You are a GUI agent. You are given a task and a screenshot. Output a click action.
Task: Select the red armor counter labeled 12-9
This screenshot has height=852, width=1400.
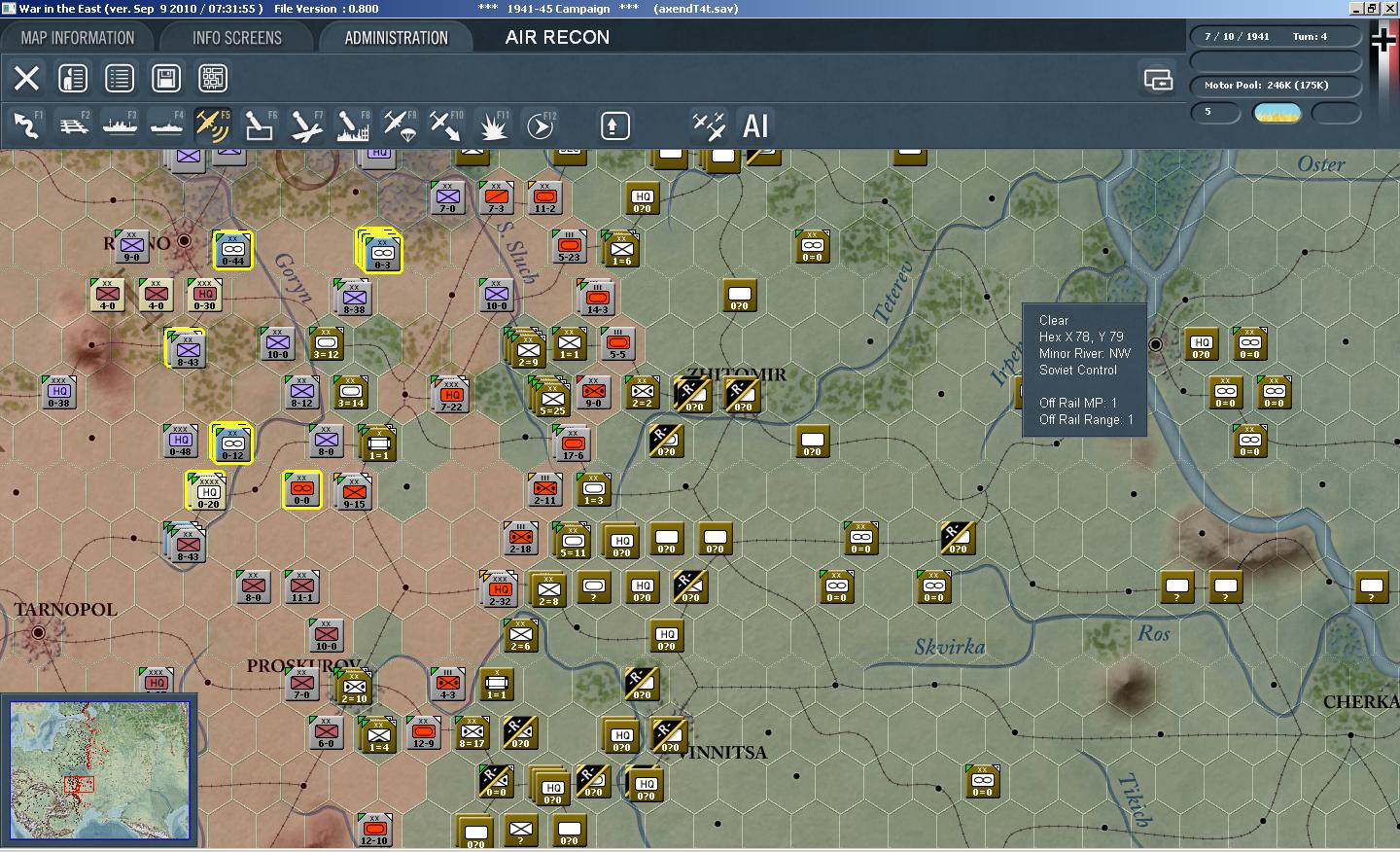424,732
